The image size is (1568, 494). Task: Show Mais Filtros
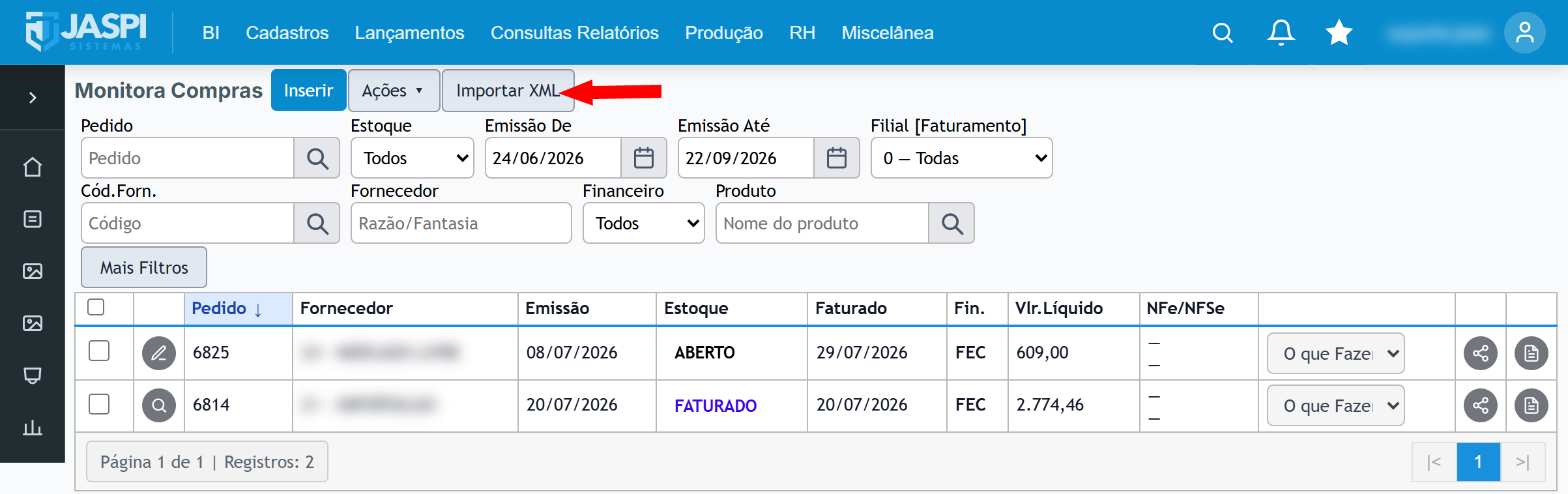click(x=144, y=267)
